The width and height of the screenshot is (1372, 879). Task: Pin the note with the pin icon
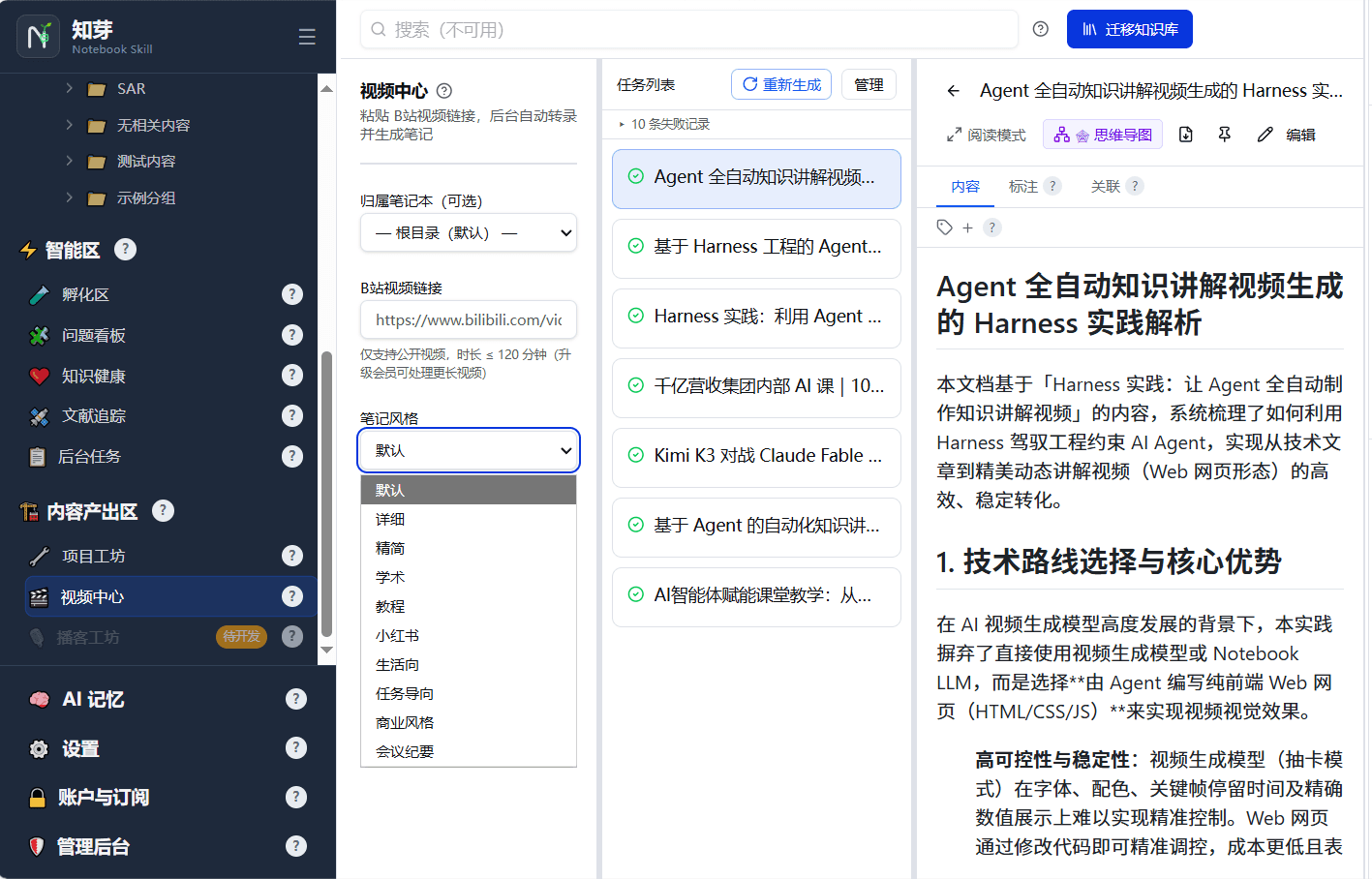pos(1225,135)
